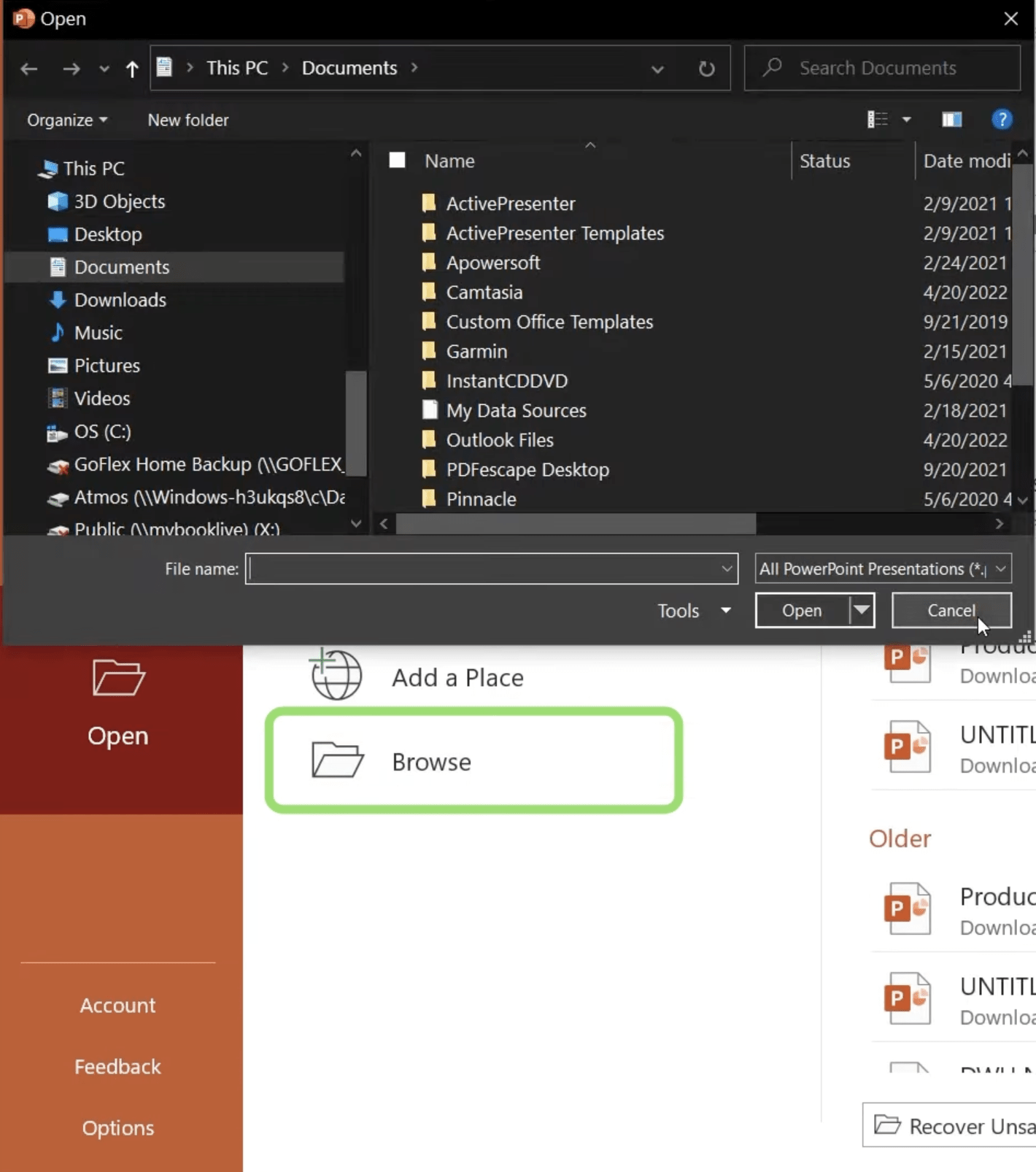1036x1172 pixels.
Task: Choose Add a Place in PowerPoint
Action: tap(457, 677)
